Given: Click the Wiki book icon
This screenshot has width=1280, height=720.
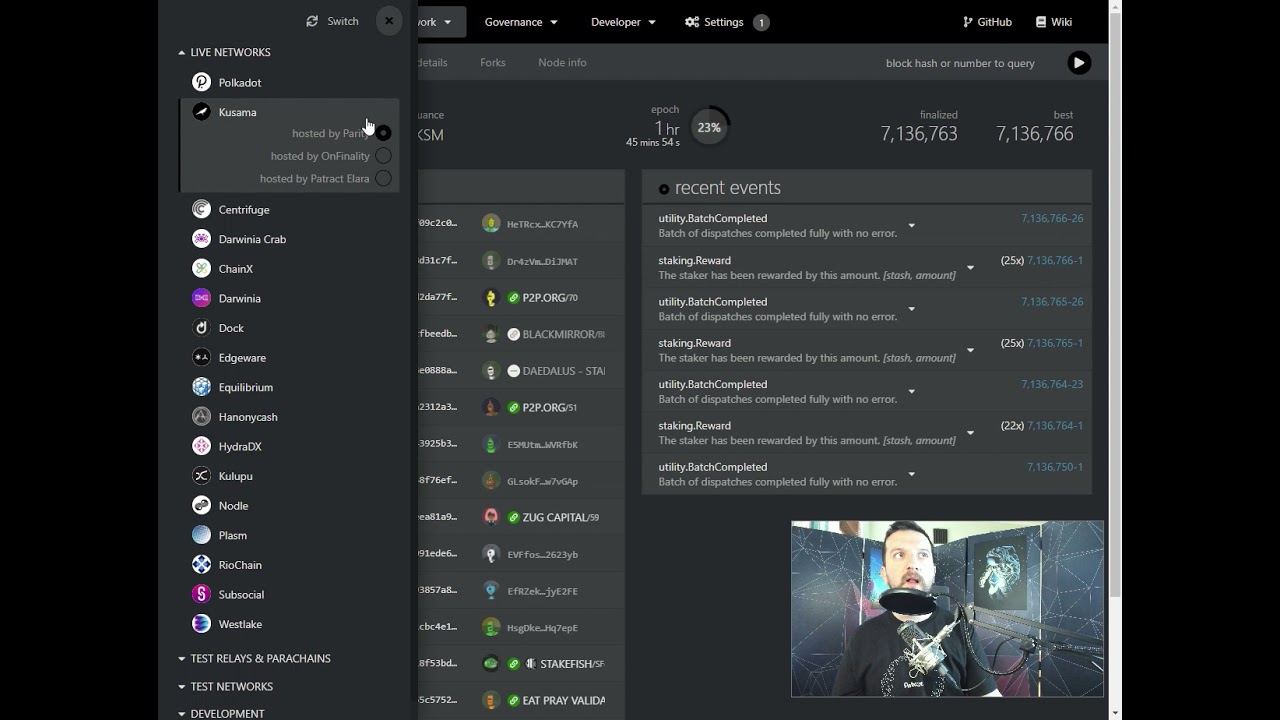Looking at the screenshot, I should (x=1041, y=22).
